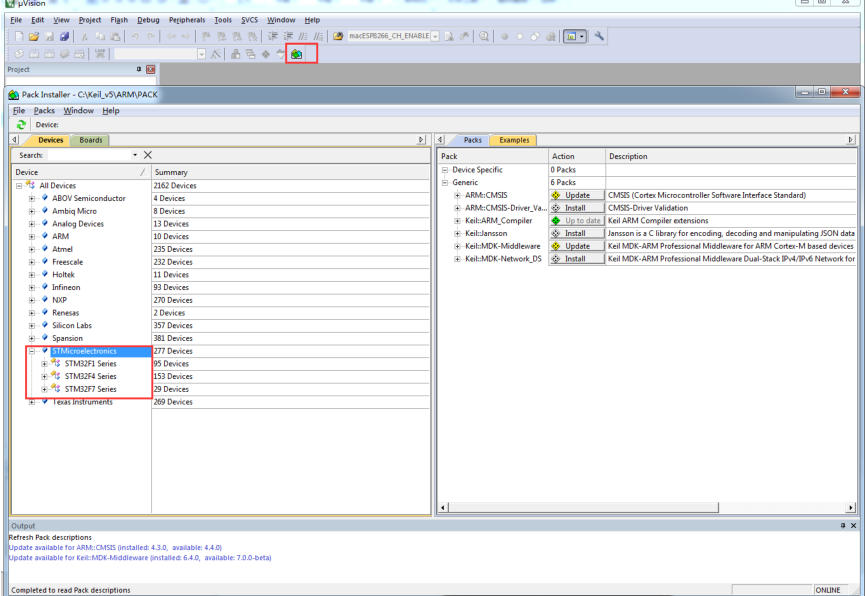Viewport: 865px width, 596px height.
Task: Expand the ARM::CMSIS pack entry
Action: pos(457,195)
